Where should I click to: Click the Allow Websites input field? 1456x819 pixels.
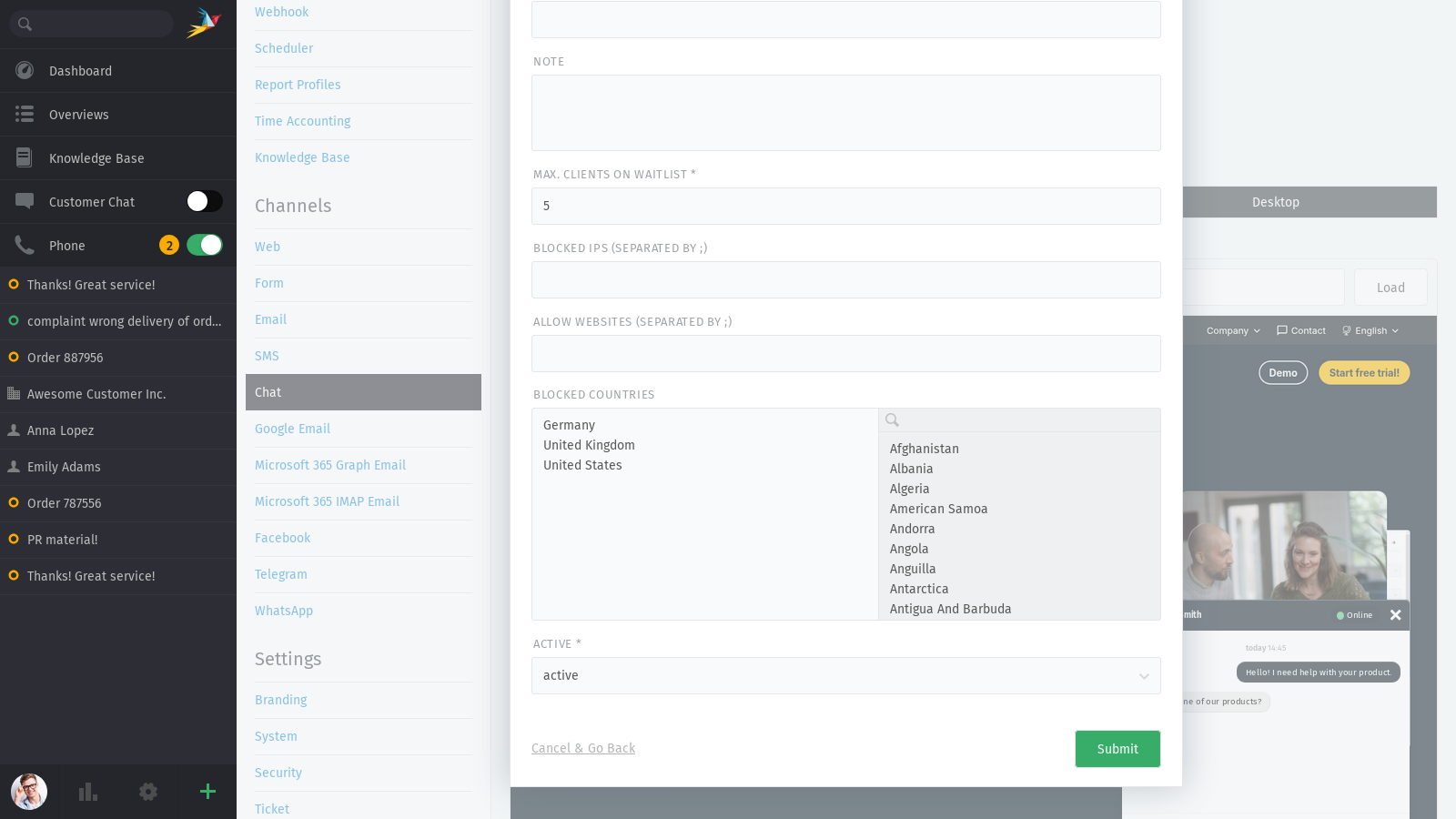pos(846,353)
